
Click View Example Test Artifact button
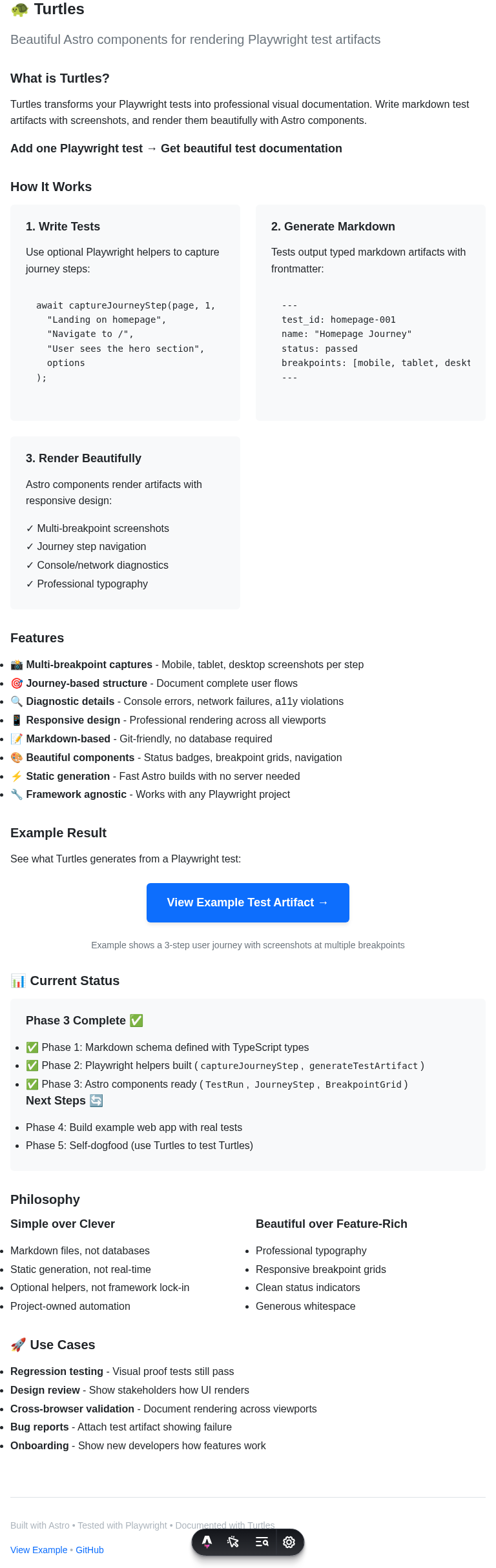pyautogui.click(x=248, y=902)
